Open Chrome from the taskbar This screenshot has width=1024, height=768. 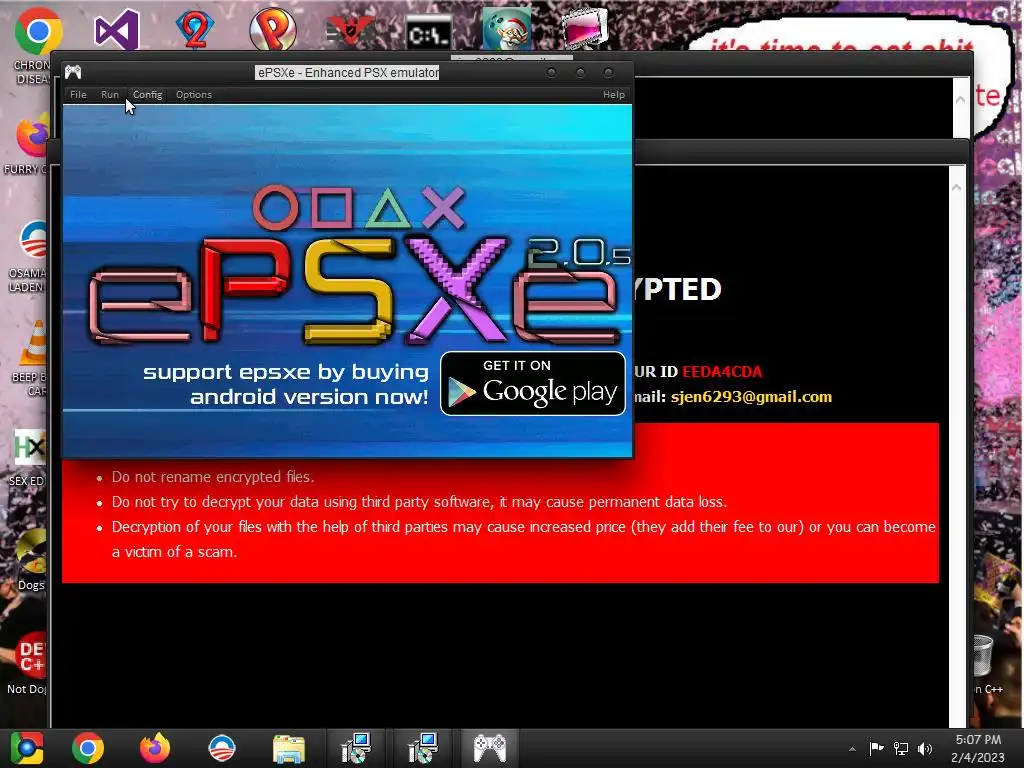(x=88, y=748)
